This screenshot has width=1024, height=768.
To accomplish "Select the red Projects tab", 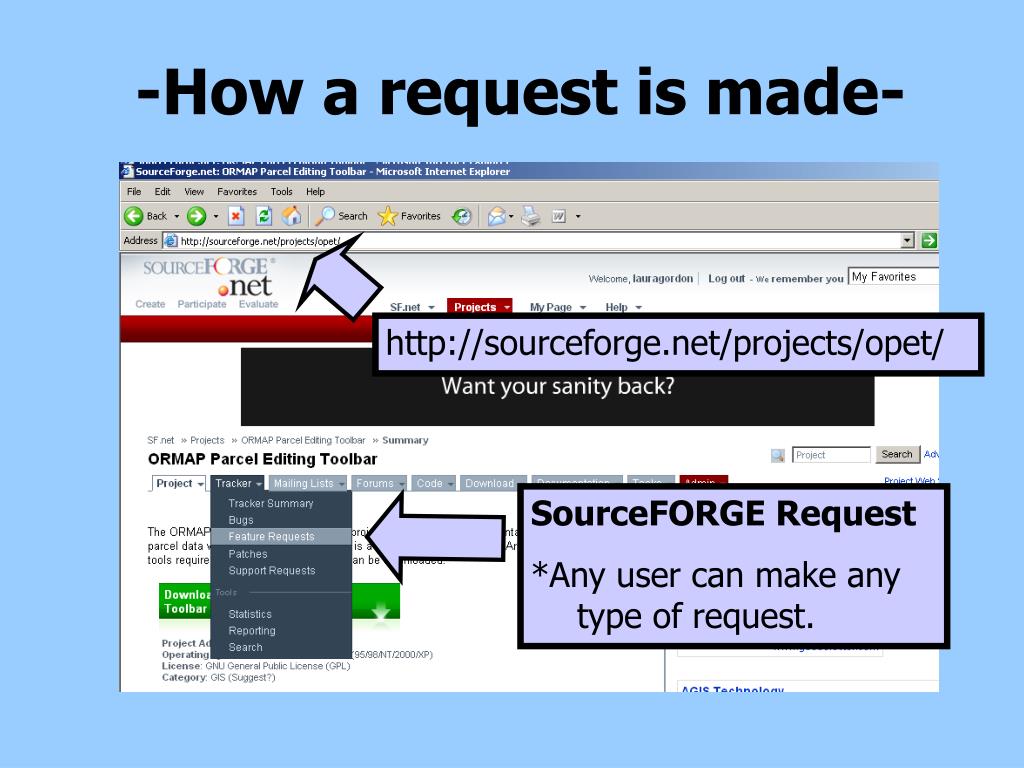I will [x=480, y=307].
